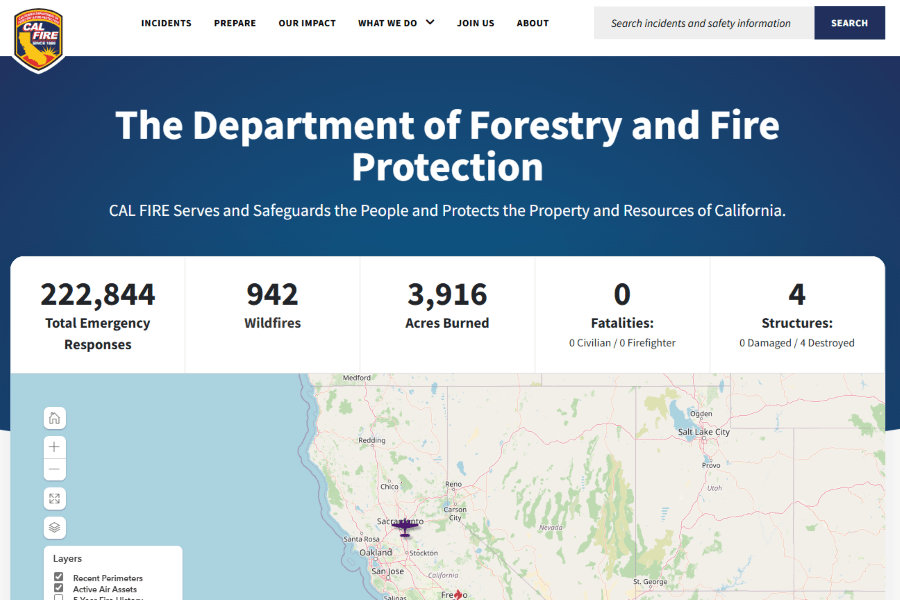The image size is (900, 600).
Task: Open the Prepare menu item
Action: click(235, 23)
